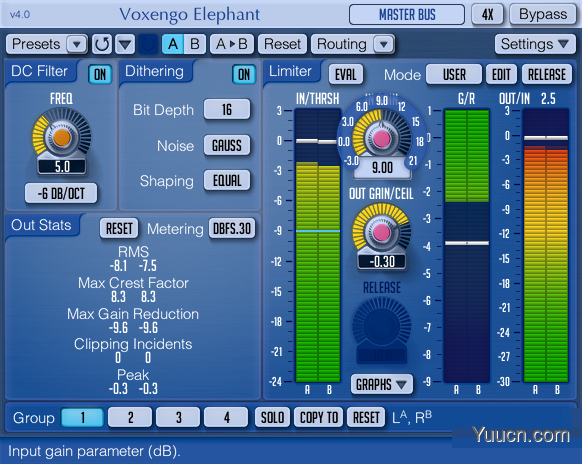Click the G/R gain reduction meter
This screenshot has width=582, height=464.
467,245
